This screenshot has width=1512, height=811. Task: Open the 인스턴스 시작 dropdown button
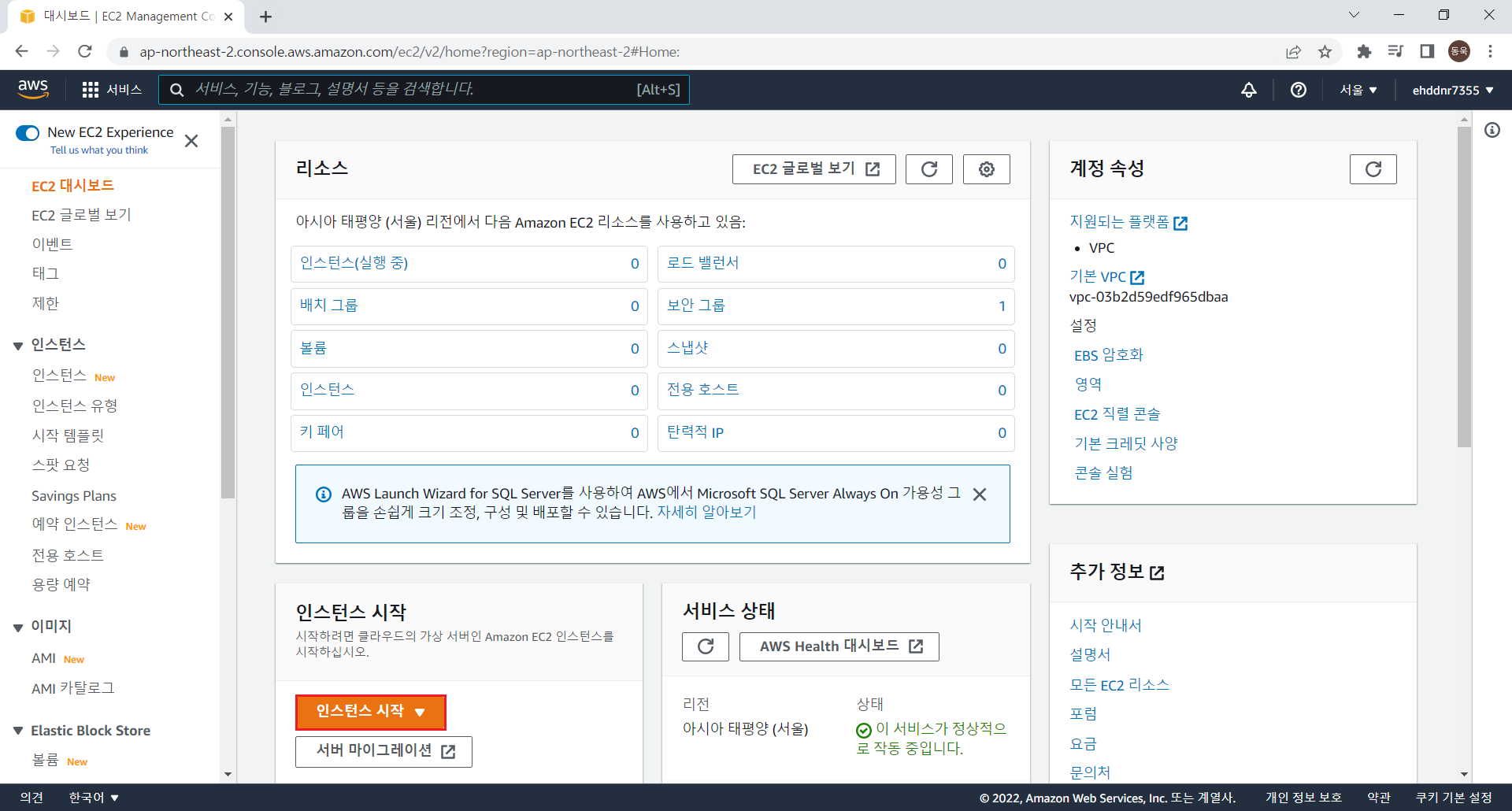371,712
